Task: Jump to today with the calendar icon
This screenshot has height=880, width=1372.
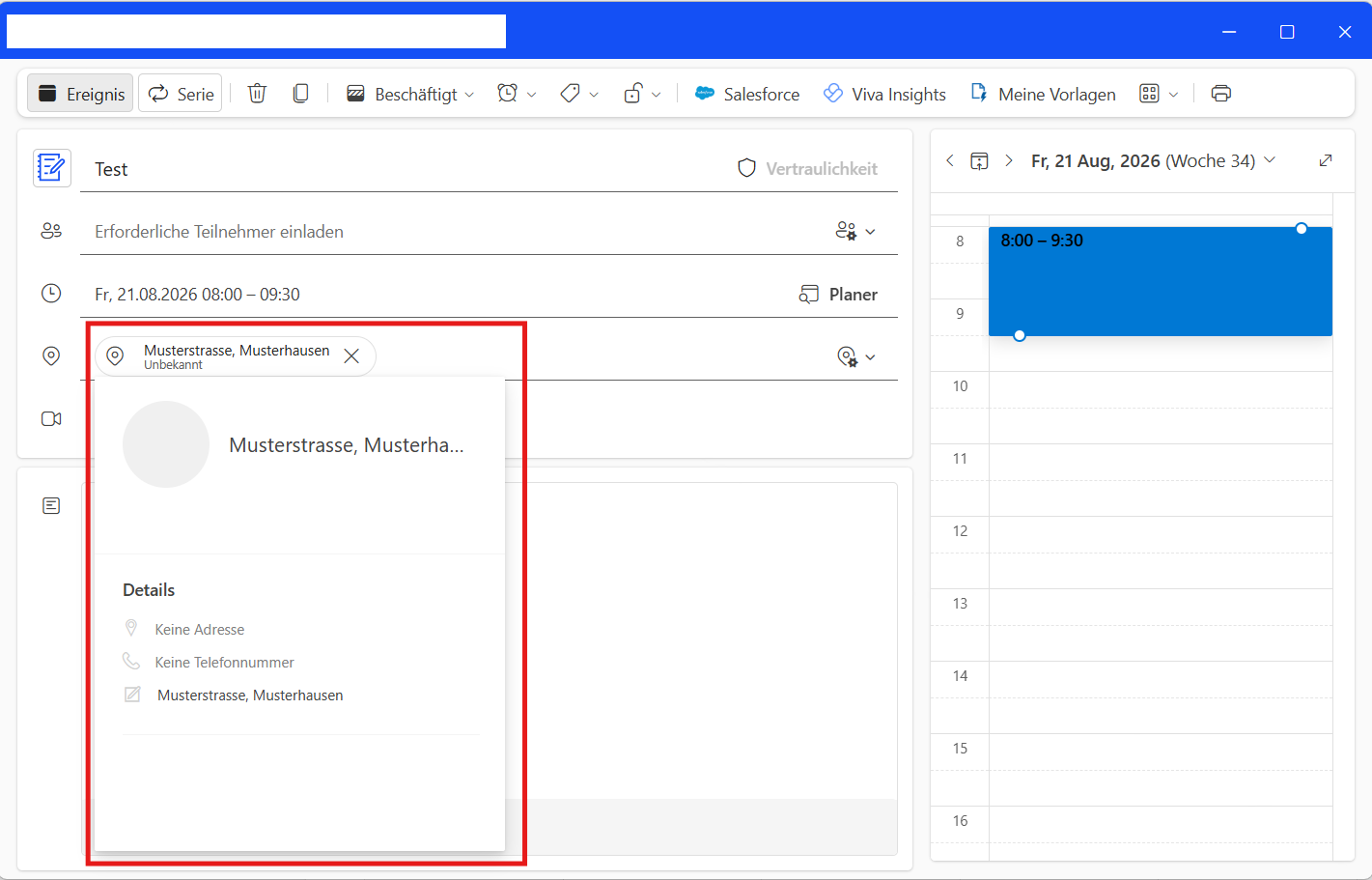Action: click(979, 160)
